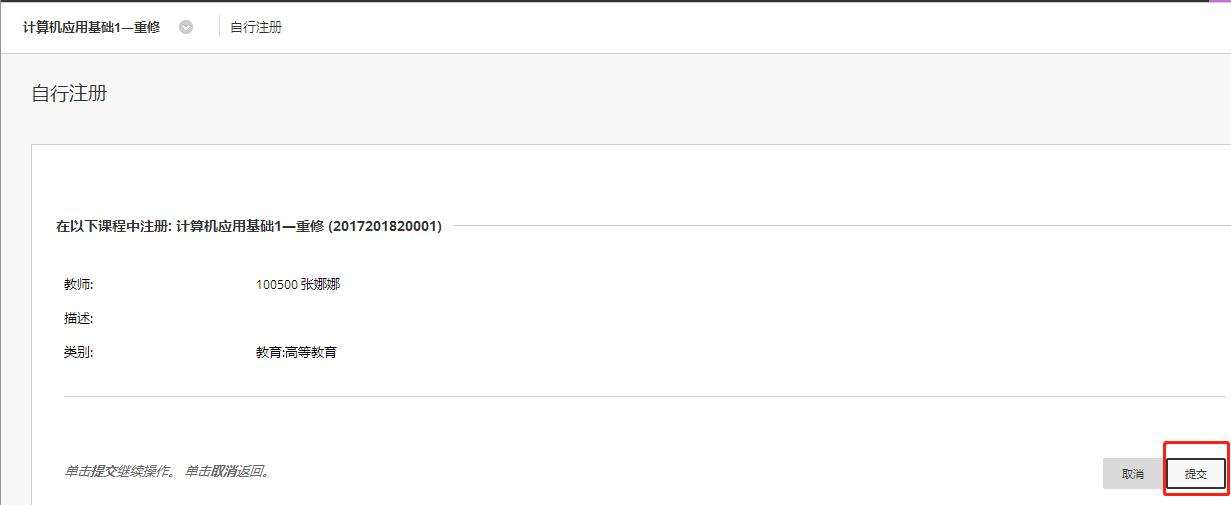Click the course menu chevron icon
Viewport: 1231px width, 505px height.
[186, 28]
